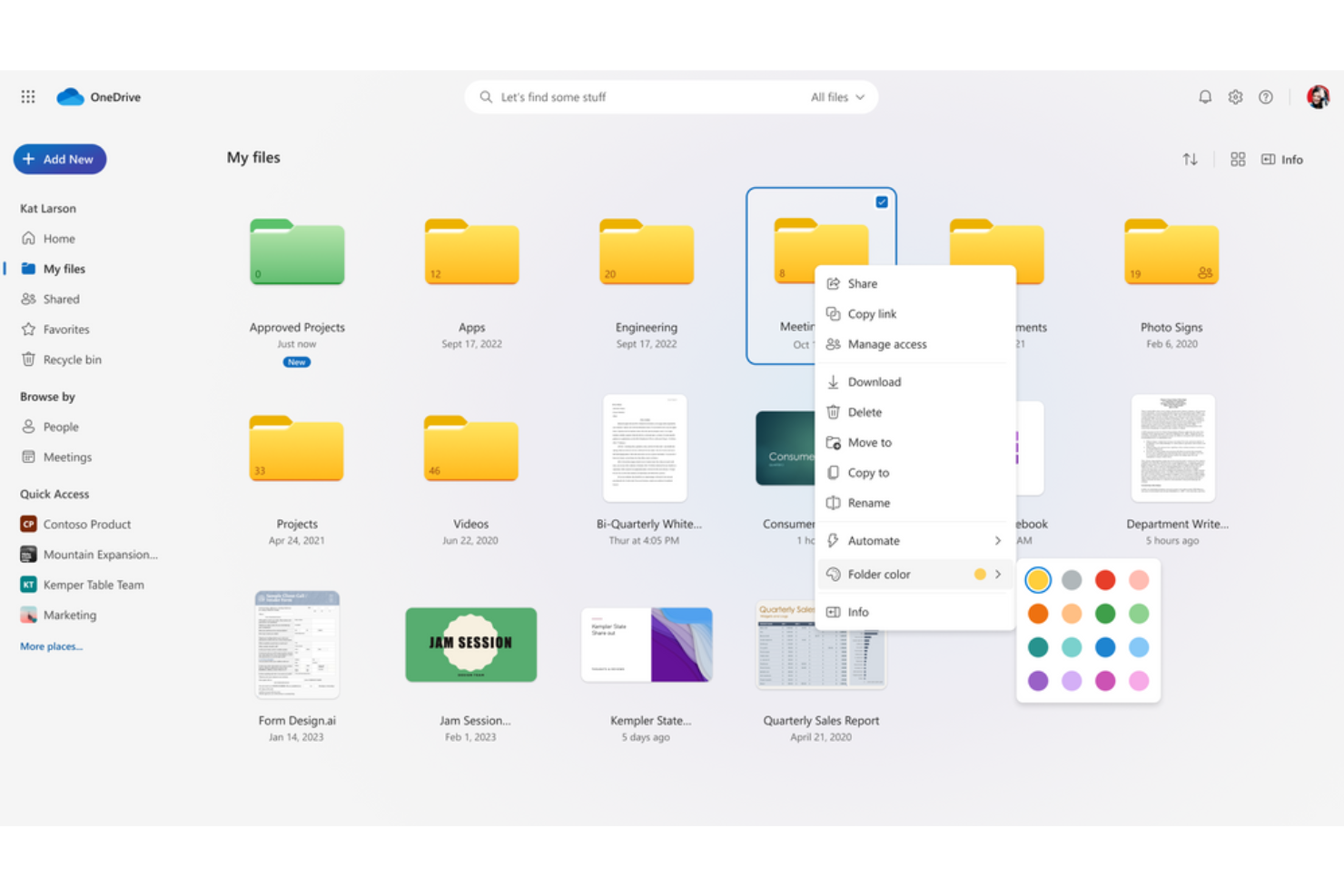Open Contoso Product in Quick Access
The image size is (1344, 896).
(76, 524)
